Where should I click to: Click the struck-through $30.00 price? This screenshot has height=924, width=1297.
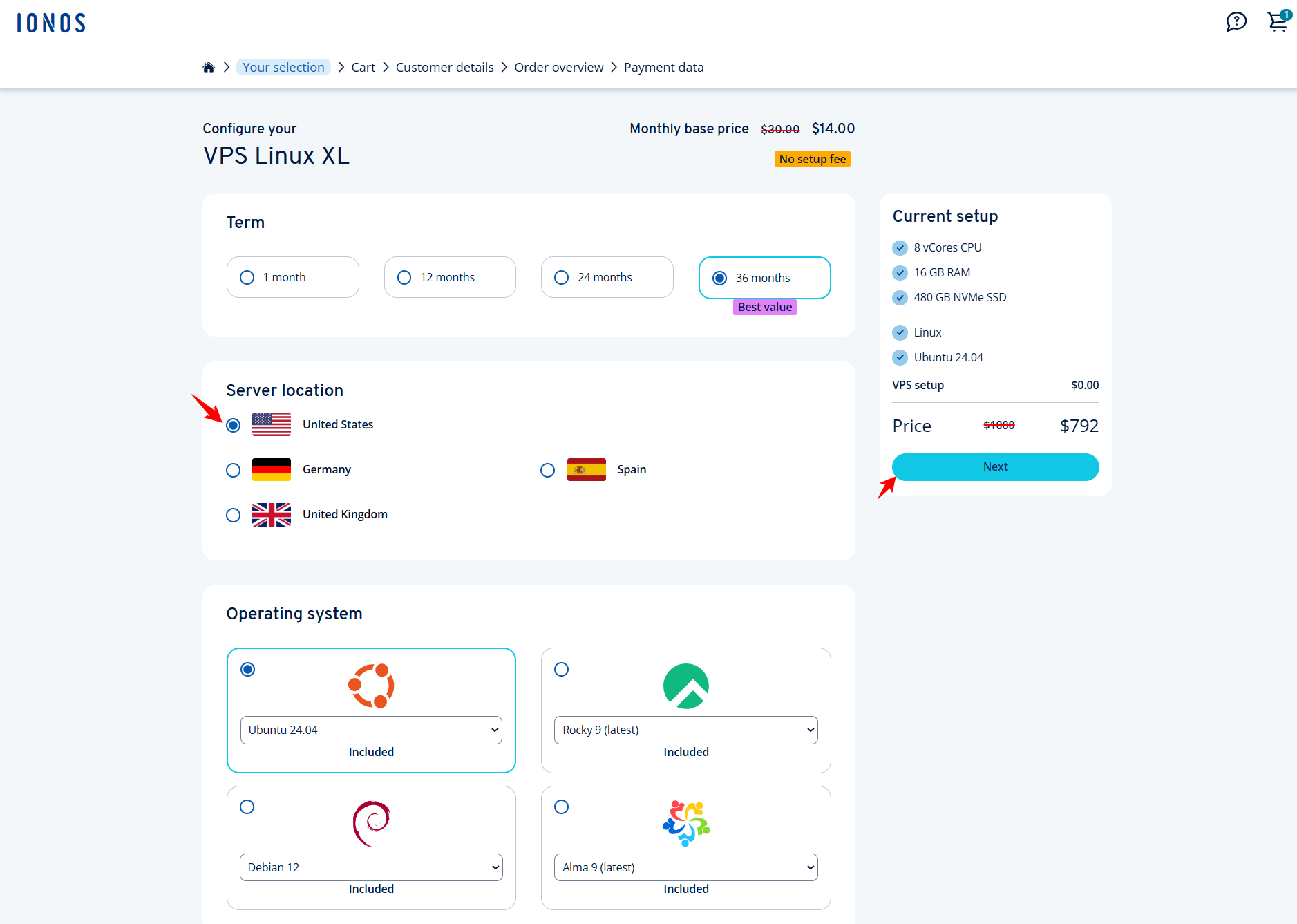coord(780,129)
